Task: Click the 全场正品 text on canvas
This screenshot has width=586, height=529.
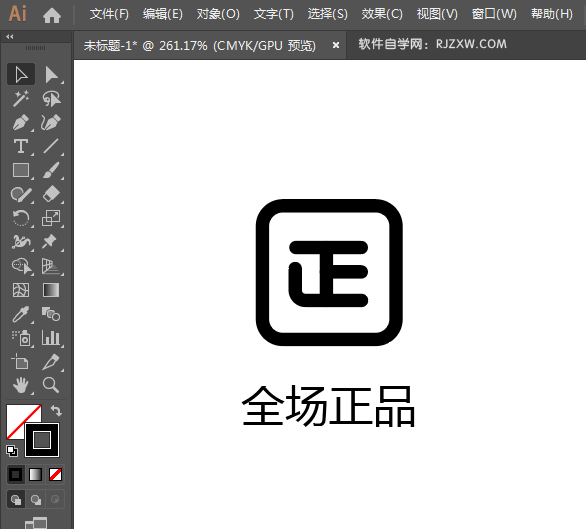Action: coord(329,406)
